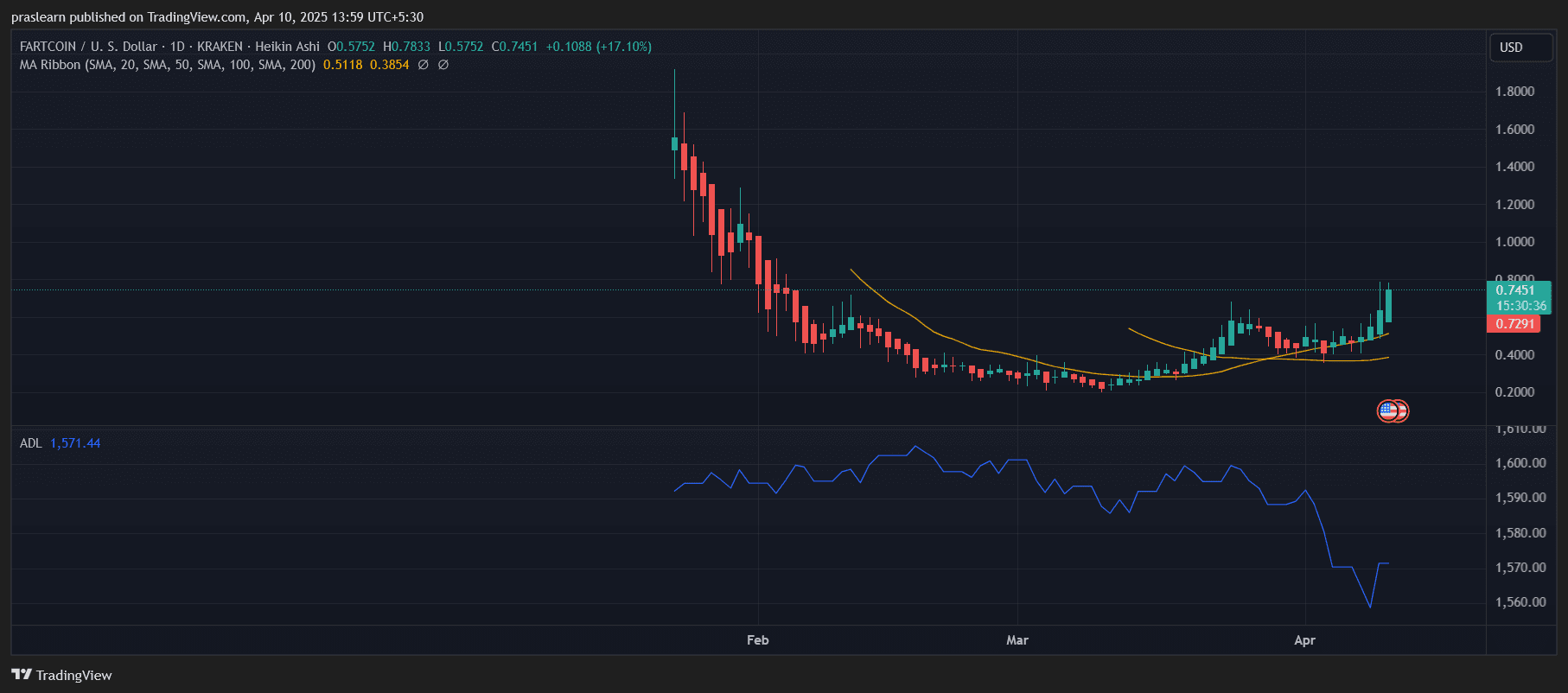Click the Feb label on time axis

[757, 640]
